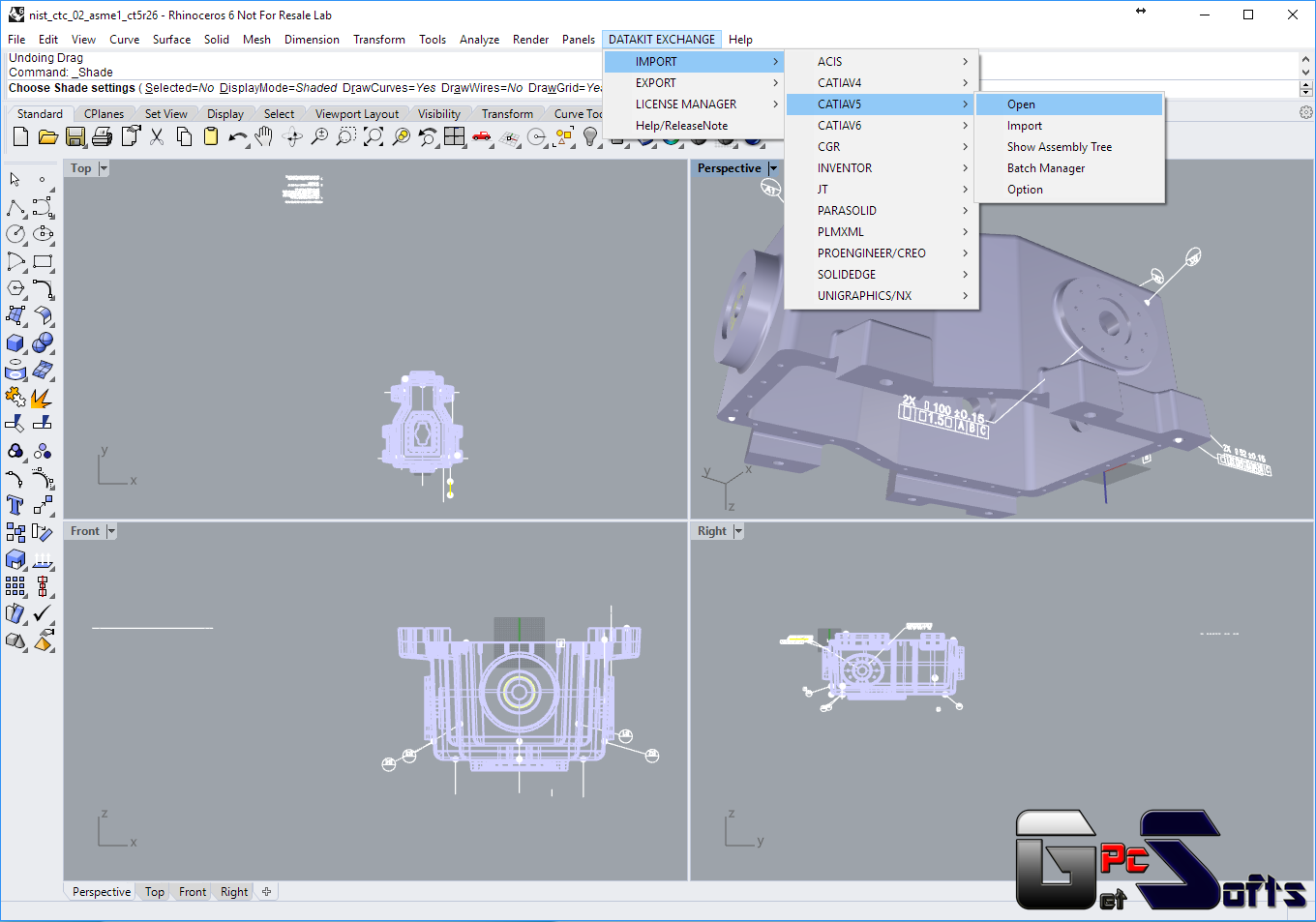Viewport: 1316px width, 922px height.
Task: Add a new viewport tab with plus
Action: coord(266,892)
